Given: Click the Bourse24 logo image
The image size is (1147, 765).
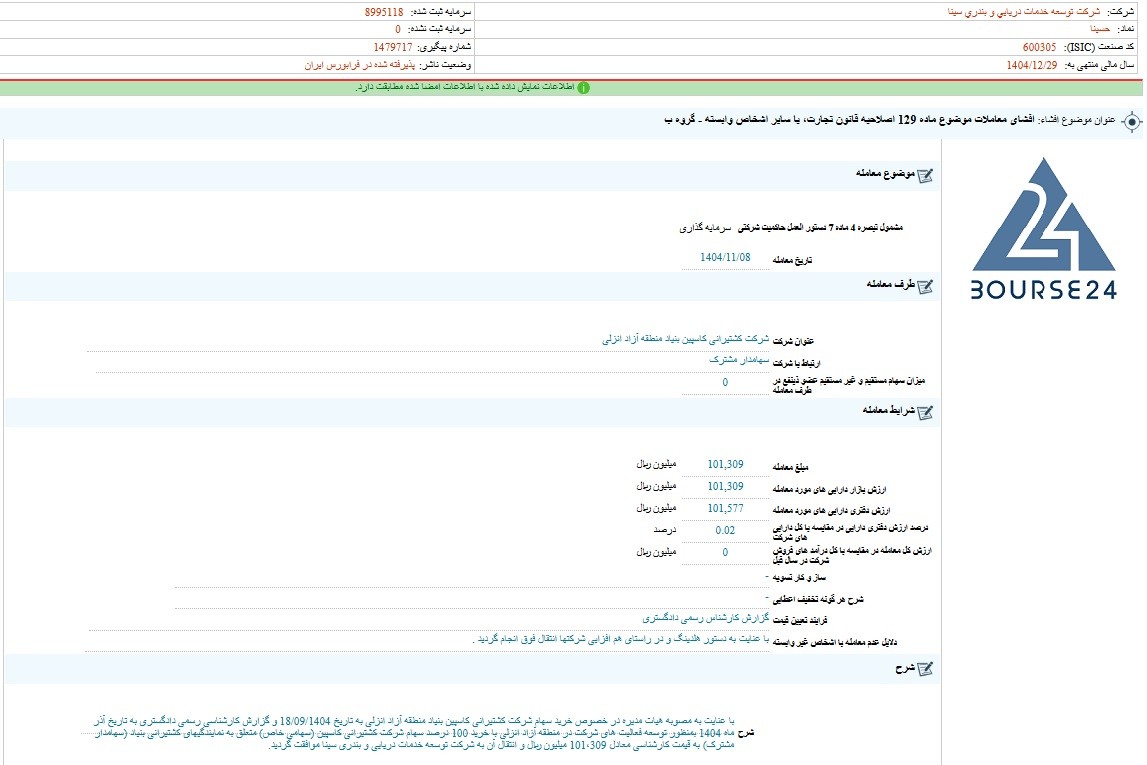Looking at the screenshot, I should [x=1044, y=229].
